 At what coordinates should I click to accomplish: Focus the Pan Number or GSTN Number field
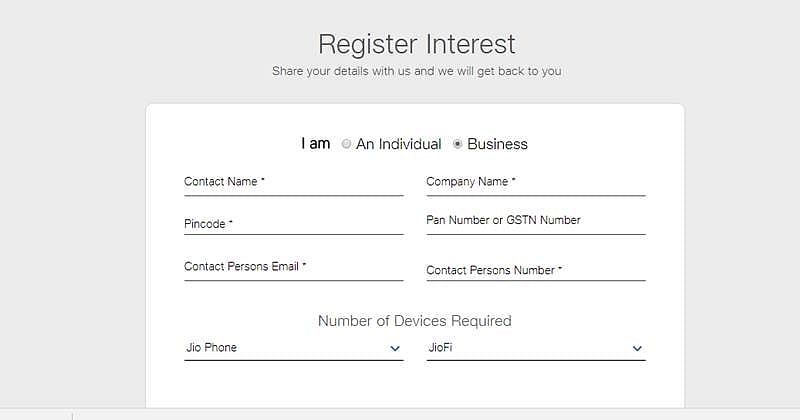click(x=535, y=221)
